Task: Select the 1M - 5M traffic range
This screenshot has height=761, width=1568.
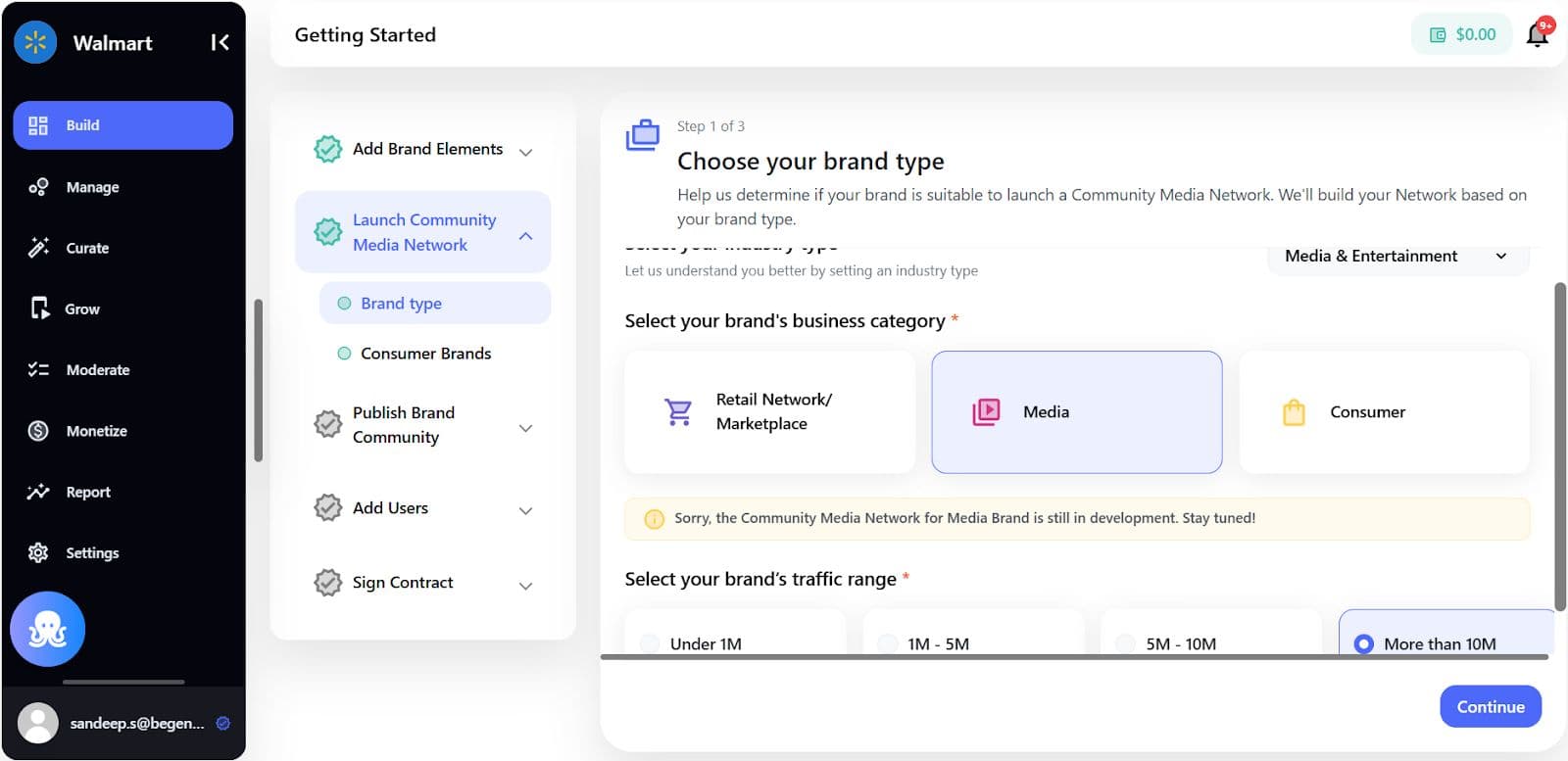Action: click(973, 633)
